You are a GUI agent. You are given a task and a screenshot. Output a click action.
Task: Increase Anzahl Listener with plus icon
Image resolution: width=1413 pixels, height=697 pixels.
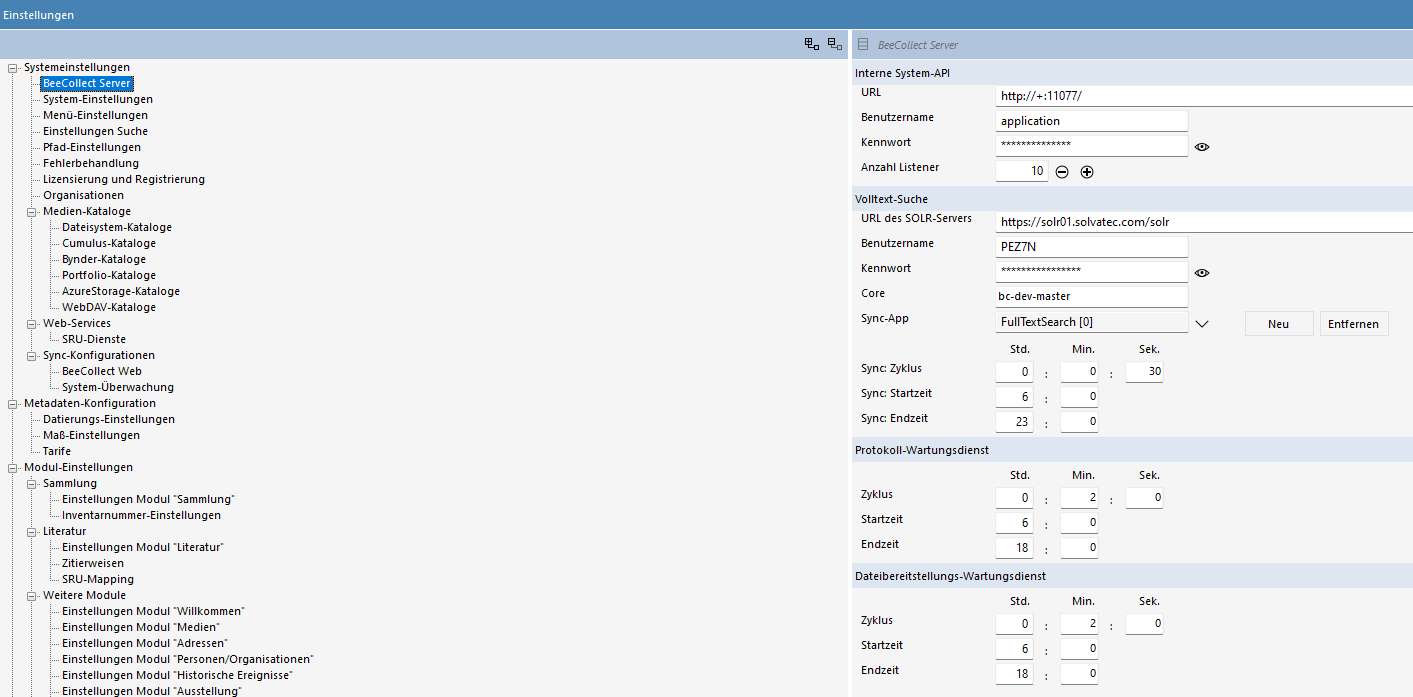1087,172
